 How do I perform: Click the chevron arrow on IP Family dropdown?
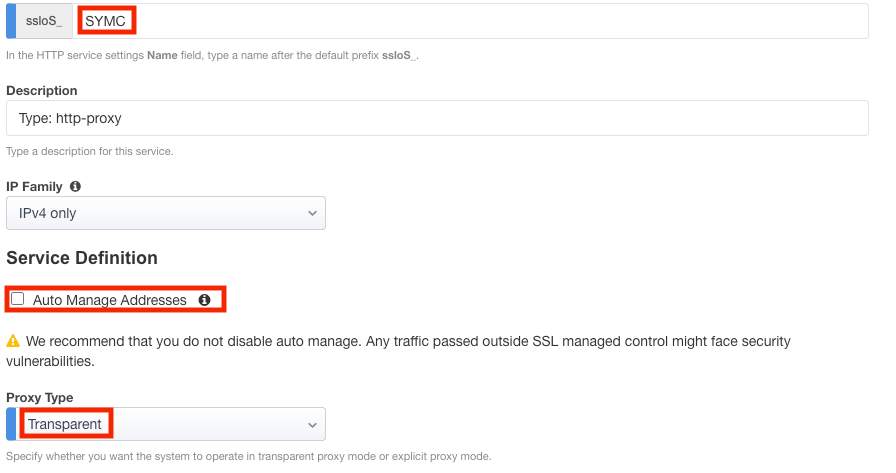pos(312,213)
